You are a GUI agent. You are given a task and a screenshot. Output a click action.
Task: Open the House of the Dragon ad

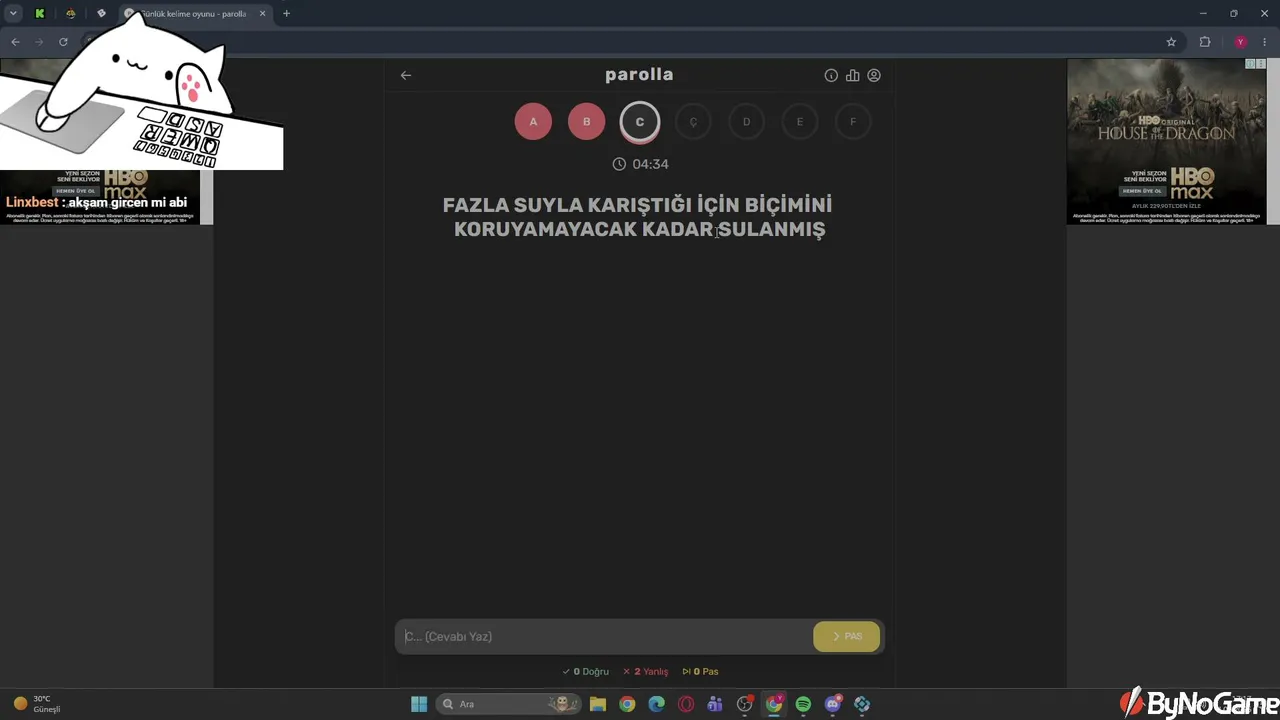pyautogui.click(x=1166, y=141)
